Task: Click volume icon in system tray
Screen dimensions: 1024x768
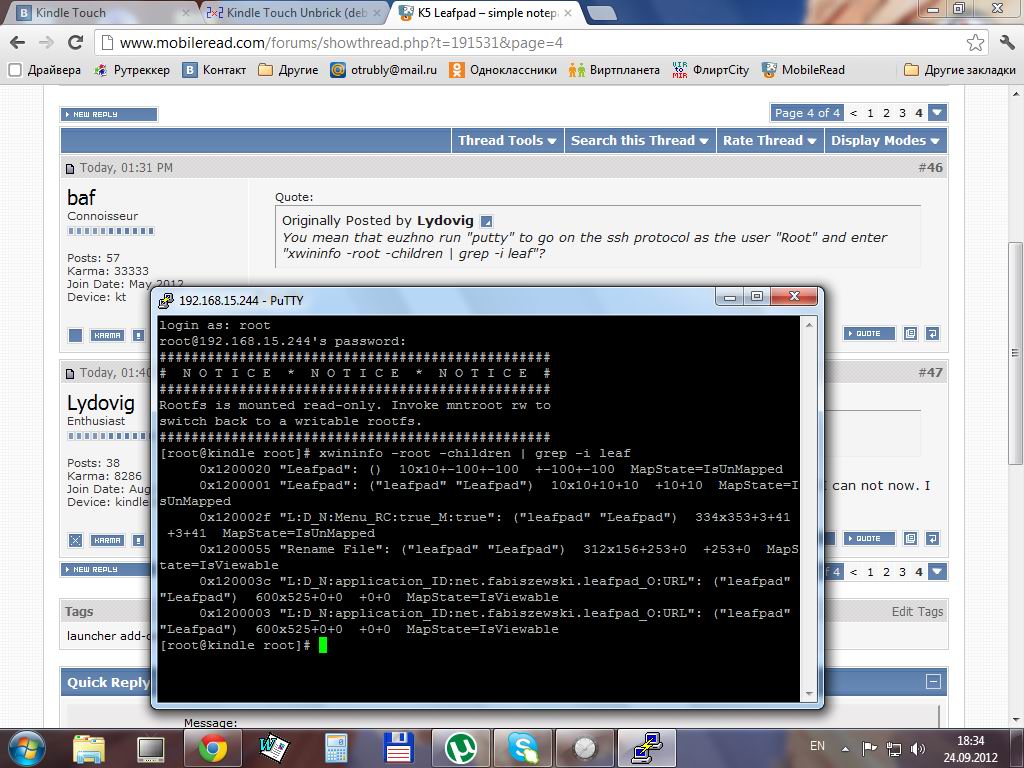Action: (x=918, y=749)
